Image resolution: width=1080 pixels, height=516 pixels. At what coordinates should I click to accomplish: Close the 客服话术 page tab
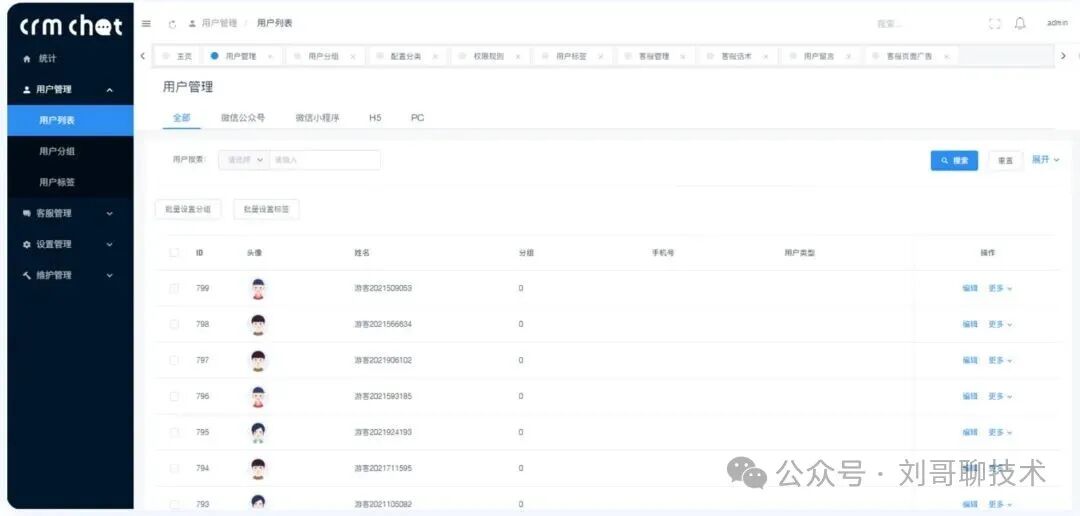pyautogui.click(x=765, y=56)
